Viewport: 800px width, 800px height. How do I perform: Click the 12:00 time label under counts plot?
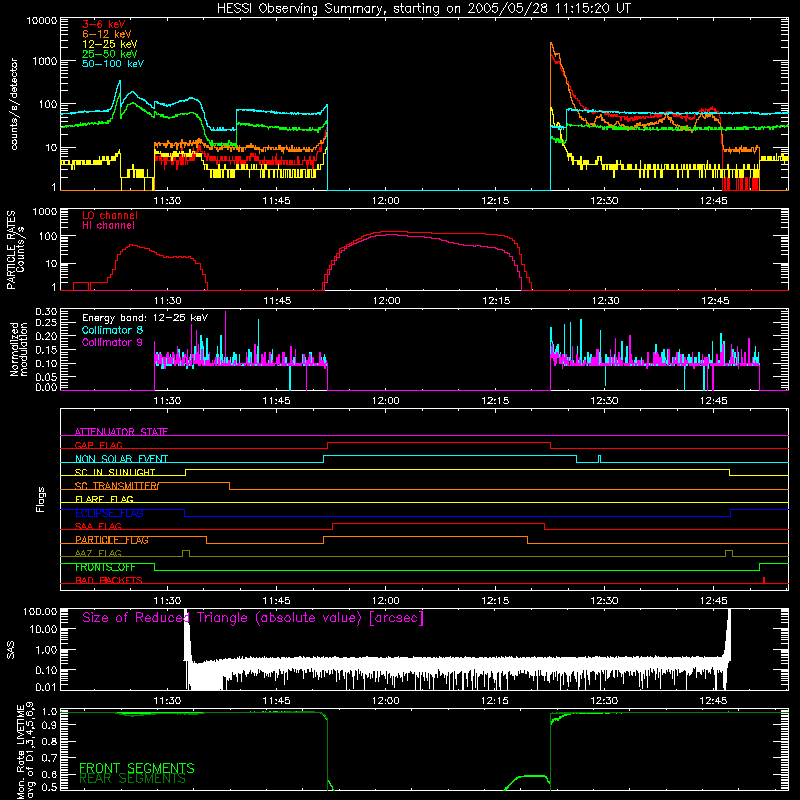coord(385,201)
